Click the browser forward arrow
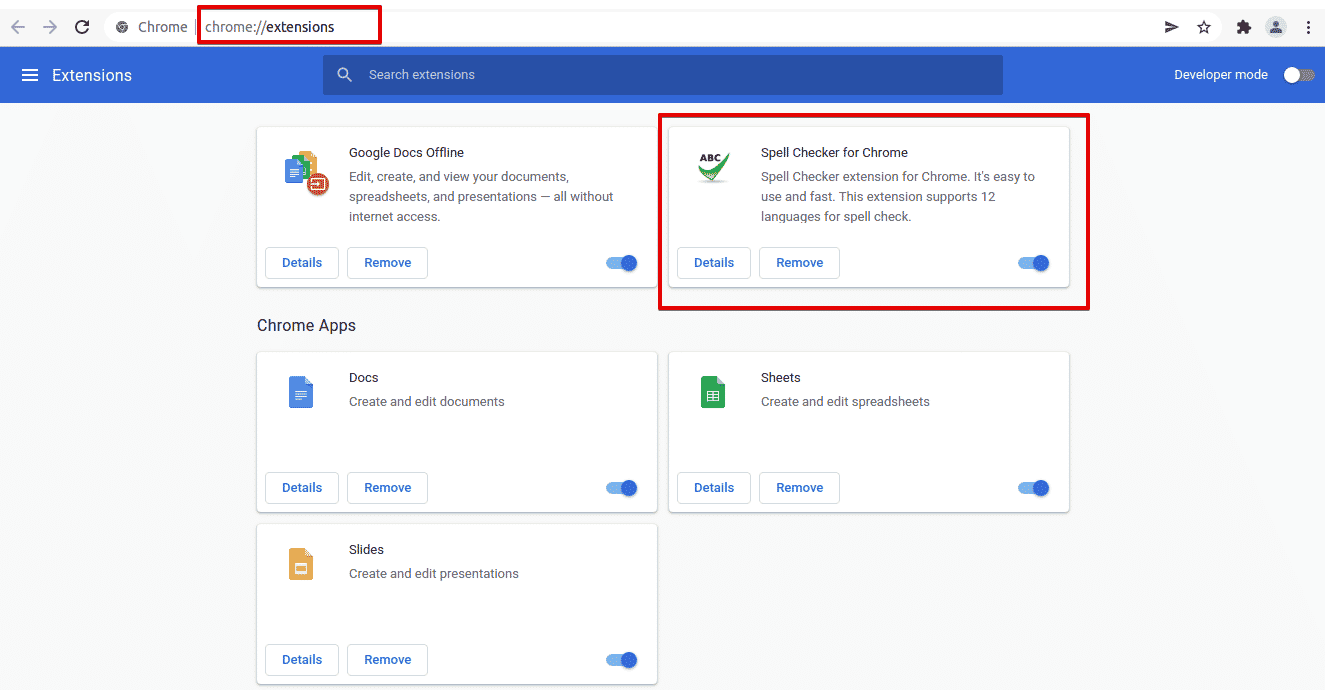 point(50,27)
